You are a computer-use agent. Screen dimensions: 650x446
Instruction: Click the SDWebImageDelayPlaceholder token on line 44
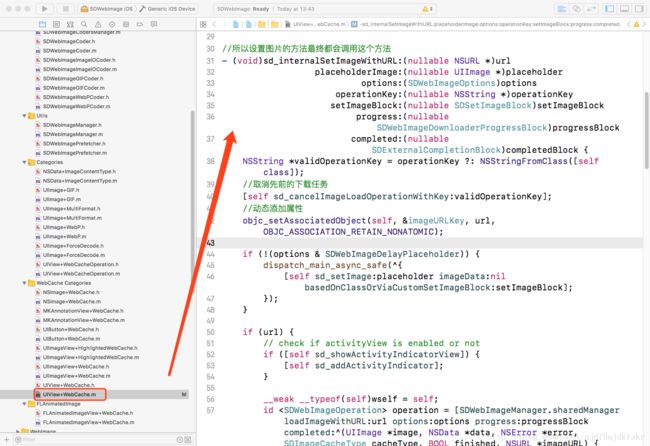(x=393, y=254)
